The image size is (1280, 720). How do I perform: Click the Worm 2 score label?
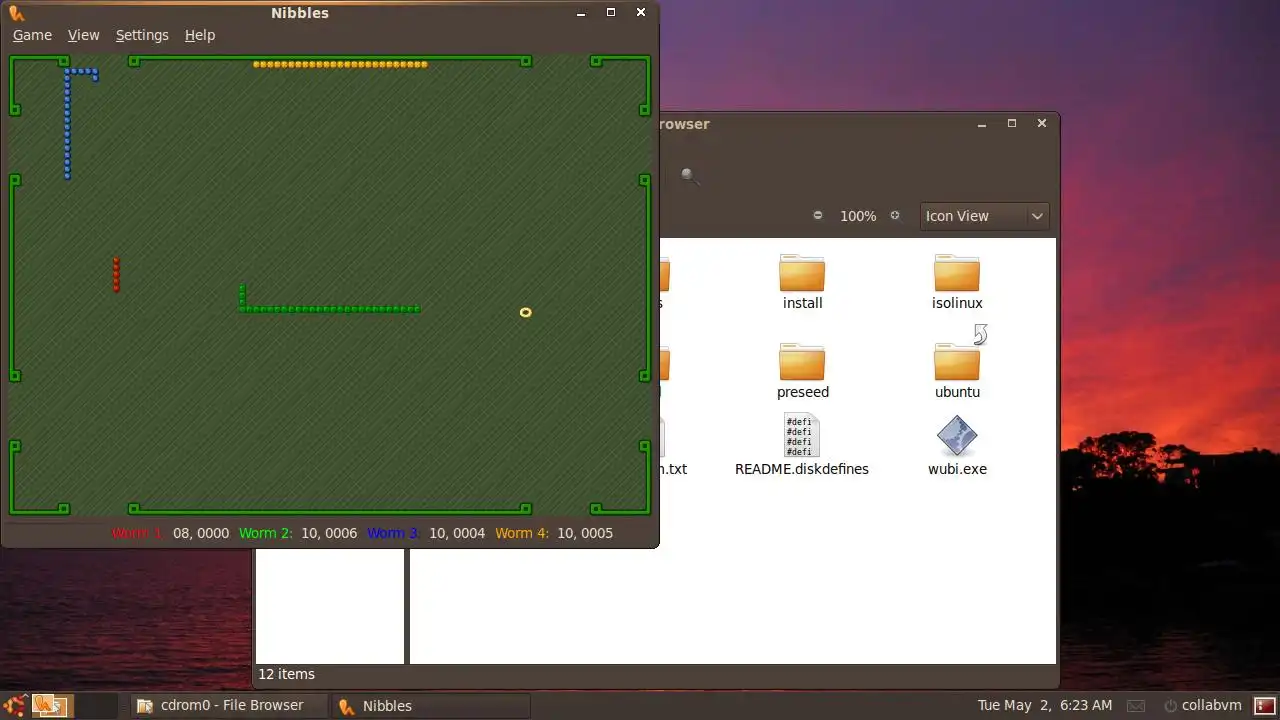[x=265, y=533]
